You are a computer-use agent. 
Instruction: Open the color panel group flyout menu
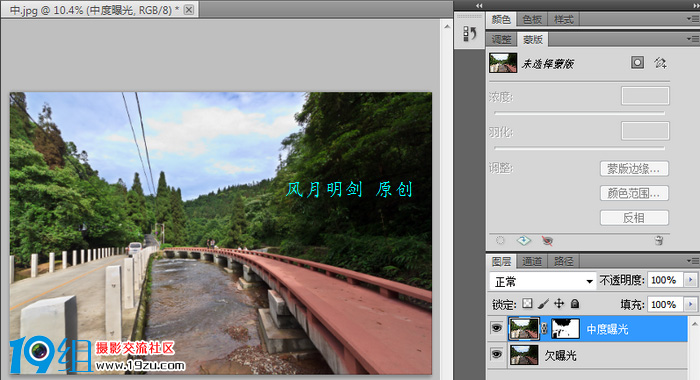(x=693, y=19)
